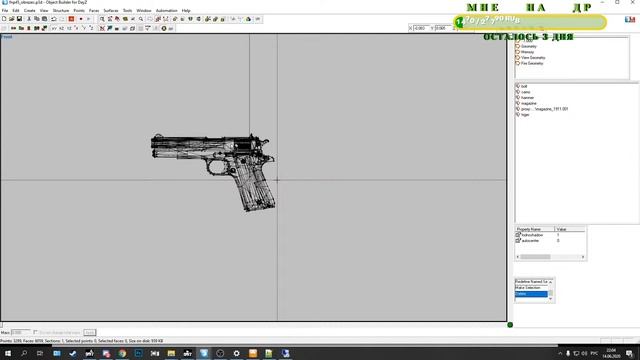Click the second magnifier icon in top toolbar
This screenshot has width=640, height=360.
click(141, 19)
